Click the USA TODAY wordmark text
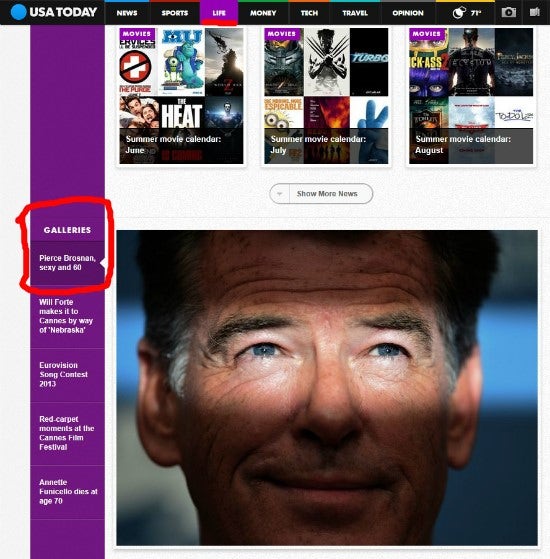Image resolution: width=550 pixels, height=559 pixels. click(63, 12)
